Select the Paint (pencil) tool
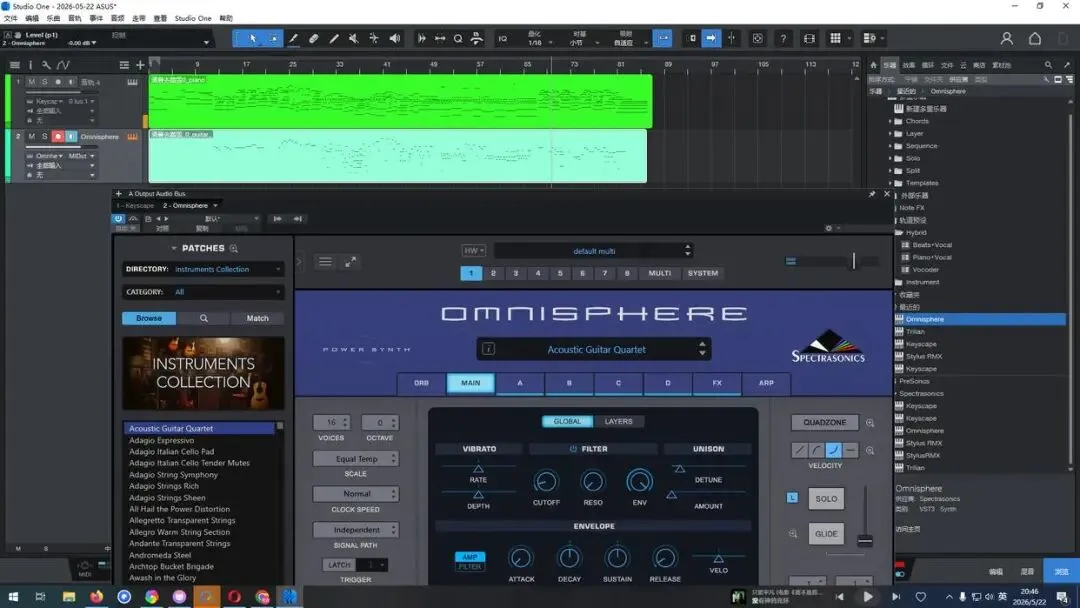The image size is (1080, 608). tap(293, 39)
